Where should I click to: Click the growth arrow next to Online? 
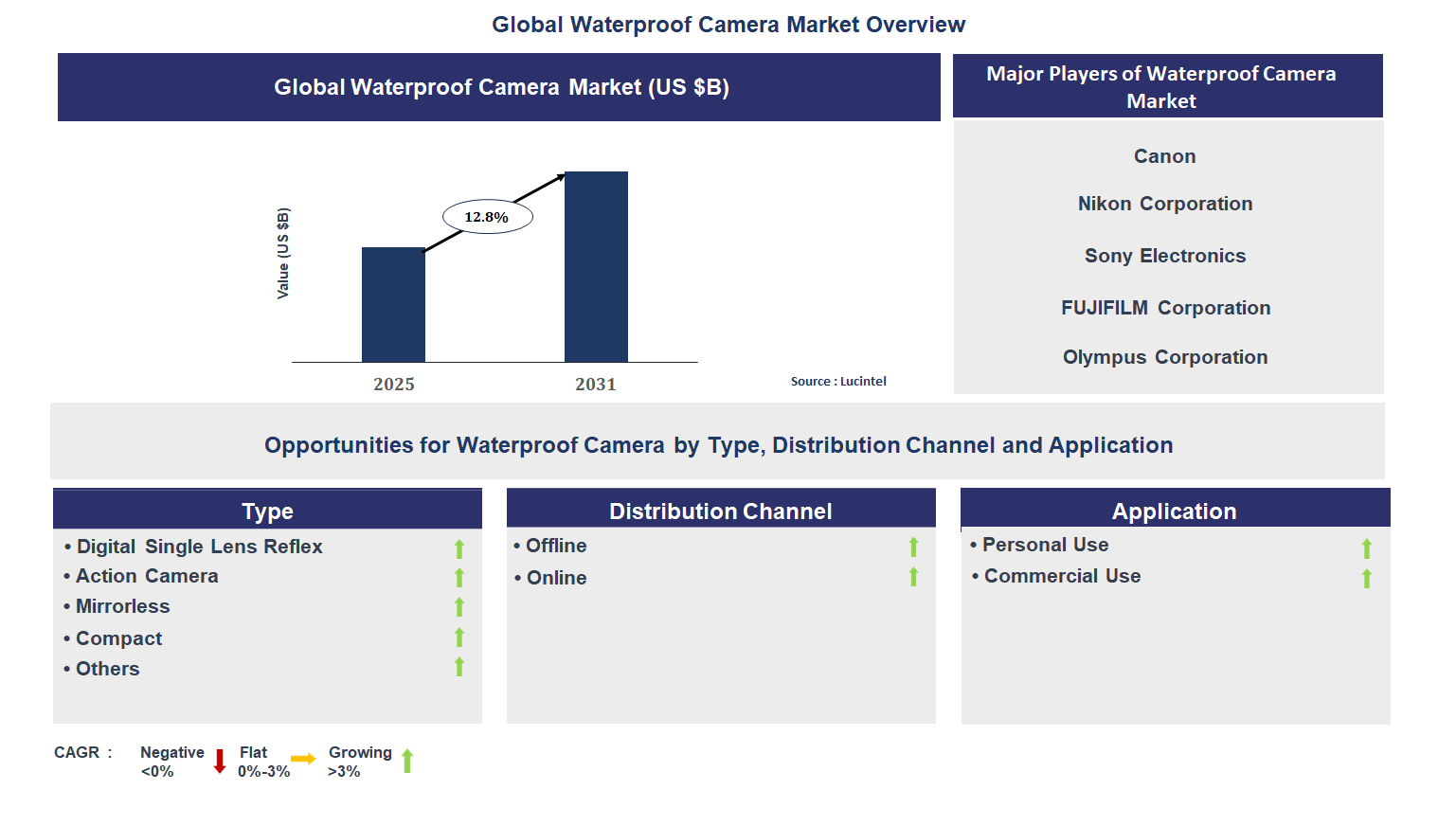(913, 578)
